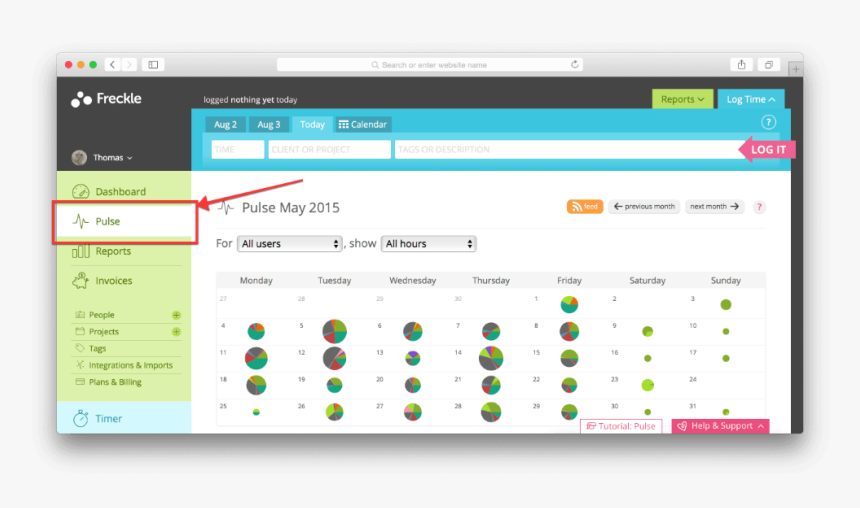Subscribe to the Pulse RSS feed

pos(585,207)
